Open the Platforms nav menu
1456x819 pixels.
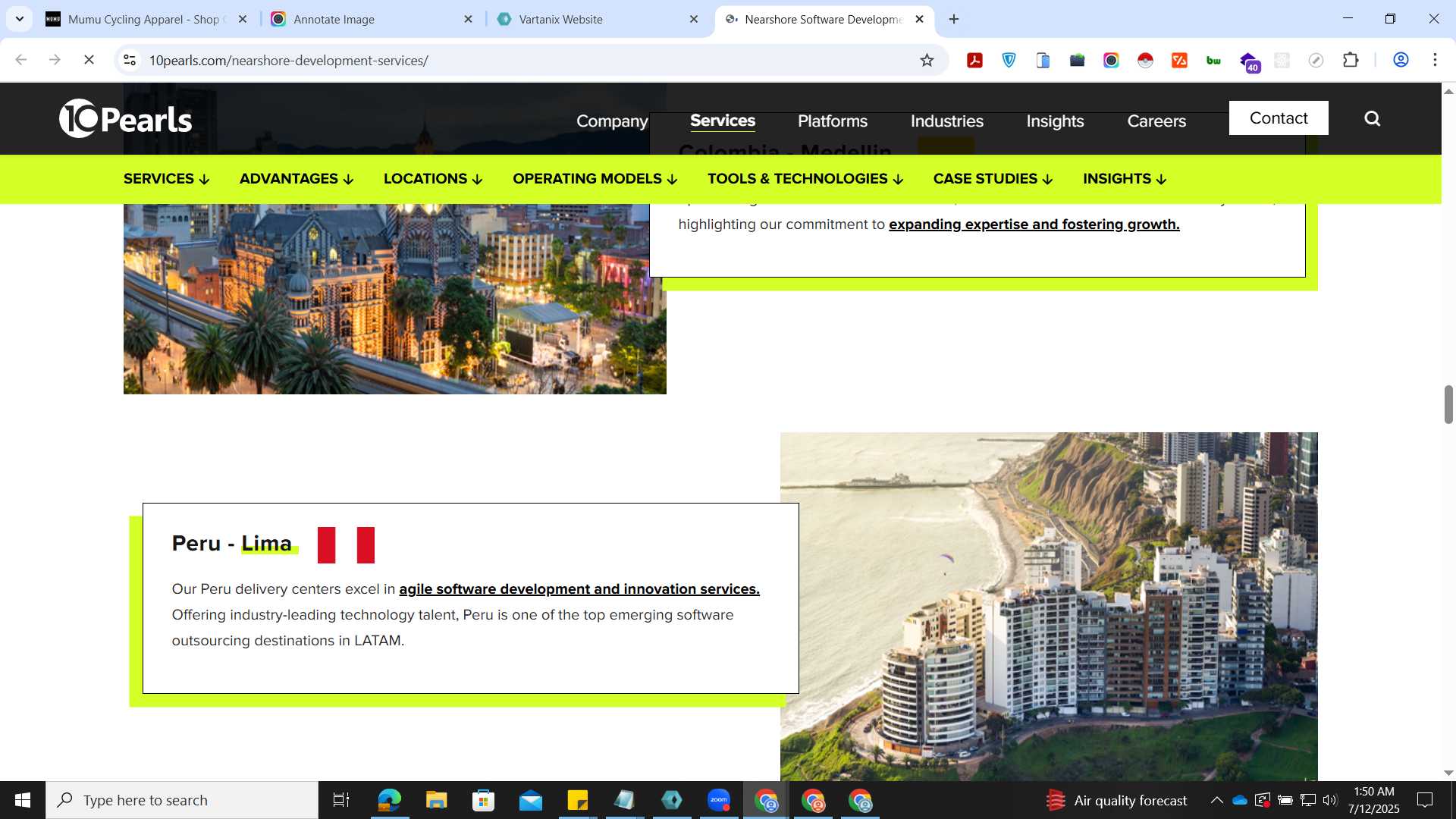tap(833, 121)
